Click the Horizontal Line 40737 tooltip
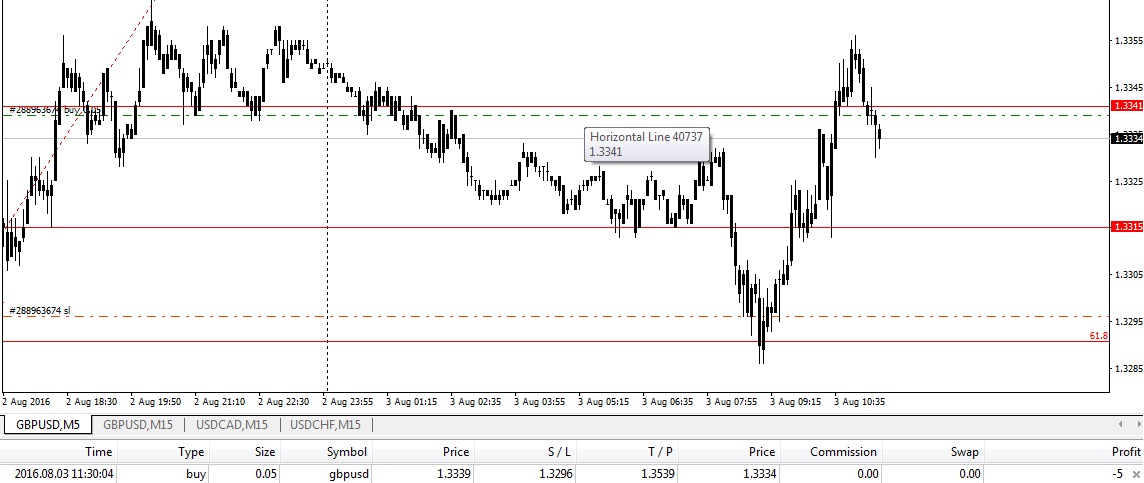This screenshot has width=1144, height=483. pyautogui.click(x=647, y=144)
